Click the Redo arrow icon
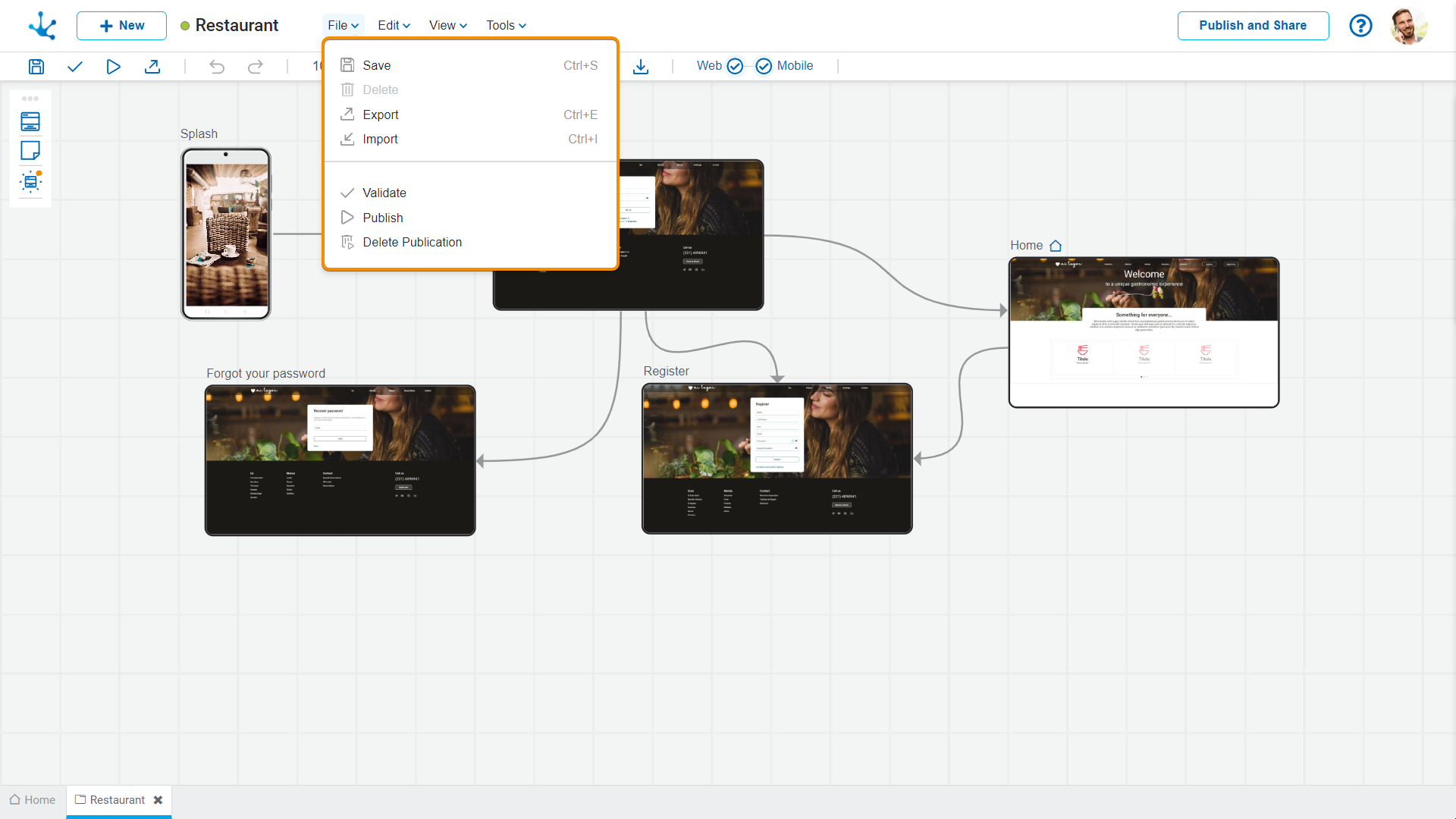 256,66
